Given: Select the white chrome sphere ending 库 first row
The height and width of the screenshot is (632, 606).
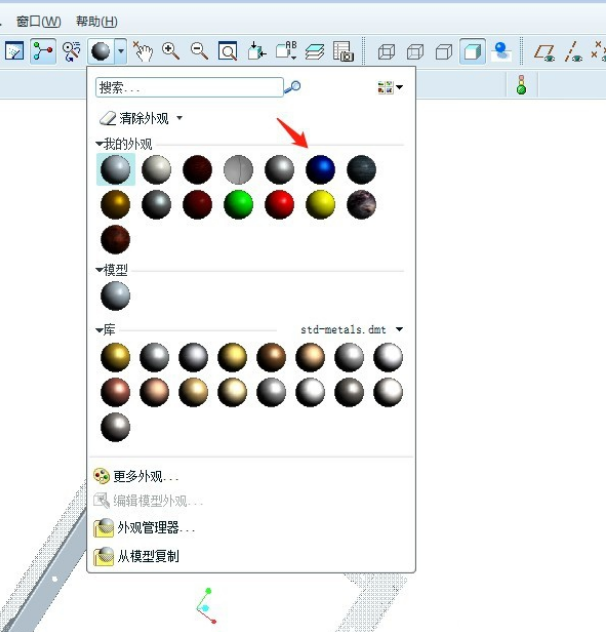Looking at the screenshot, I should pyautogui.click(x=388, y=357).
